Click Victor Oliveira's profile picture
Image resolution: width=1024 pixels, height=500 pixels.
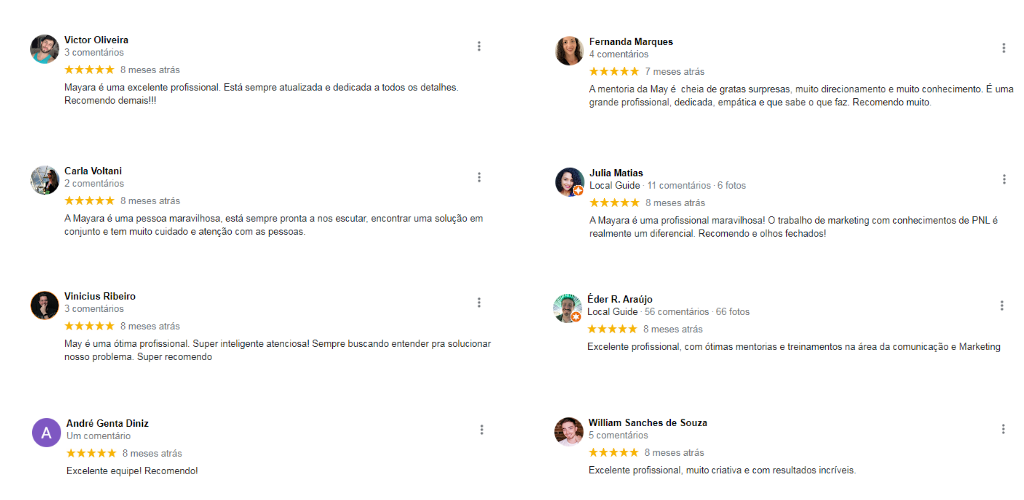click(x=44, y=49)
